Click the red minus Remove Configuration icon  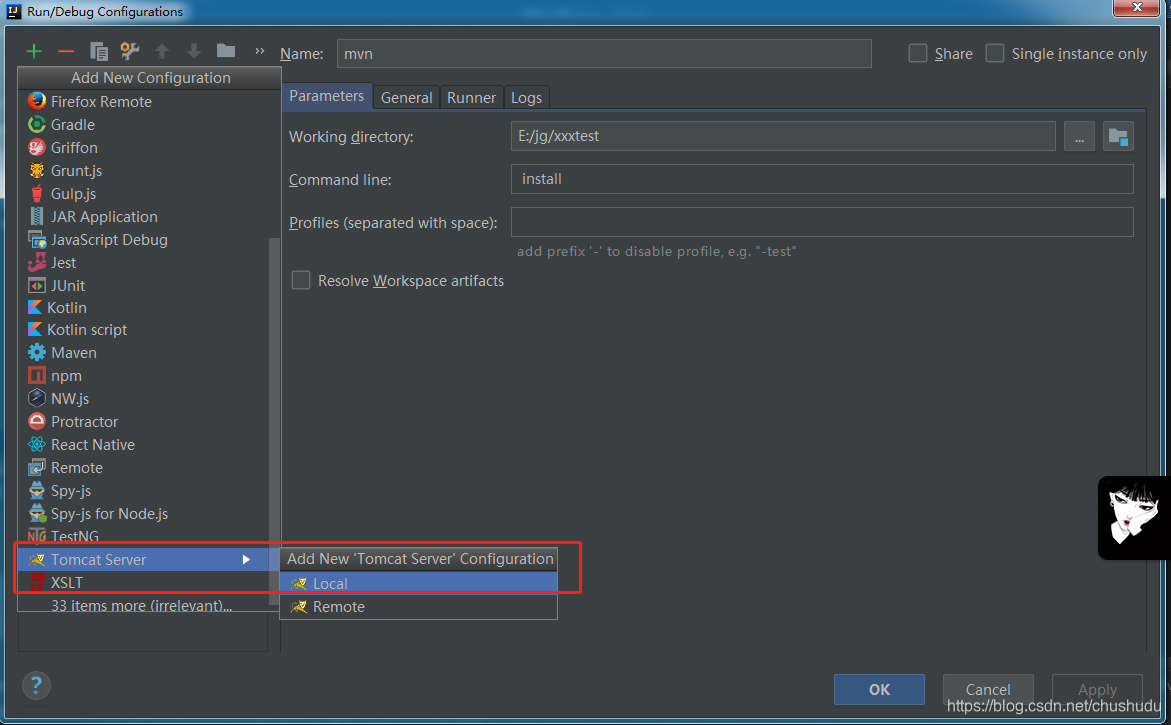(x=66, y=51)
